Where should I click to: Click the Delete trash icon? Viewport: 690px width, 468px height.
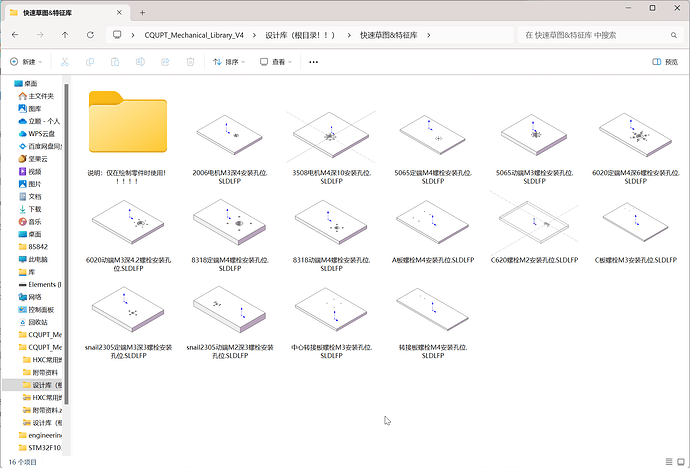point(190,62)
